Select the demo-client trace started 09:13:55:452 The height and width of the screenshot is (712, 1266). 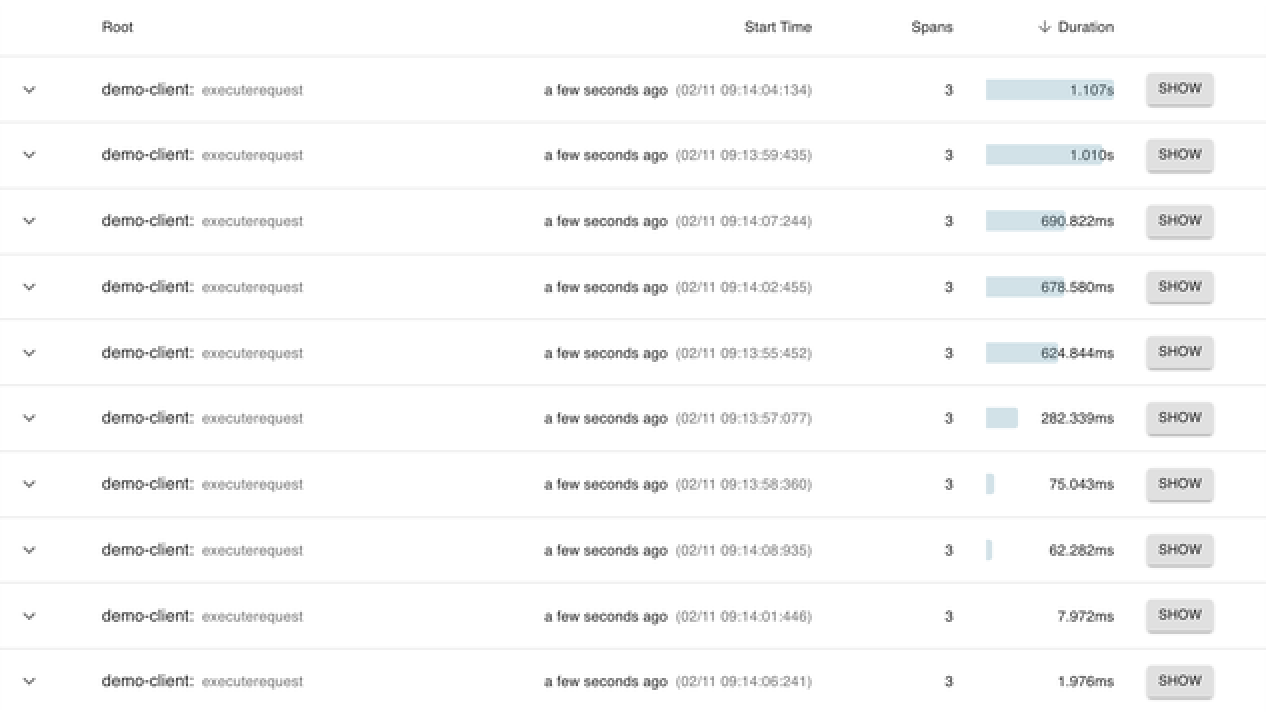pos(201,353)
